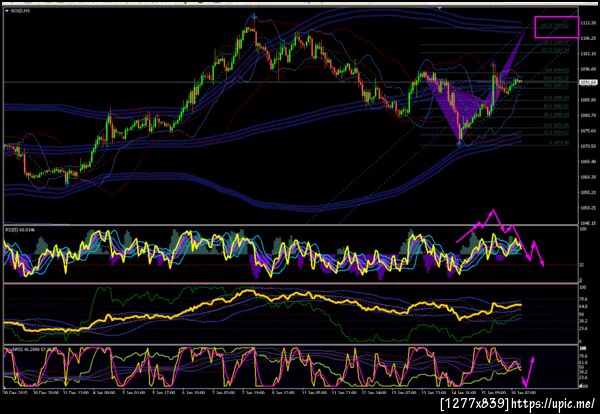Open the GOLD,H1 chart title dropdown triangle
Viewport: 600px width, 414px height.
pyautogui.click(x=7, y=11)
